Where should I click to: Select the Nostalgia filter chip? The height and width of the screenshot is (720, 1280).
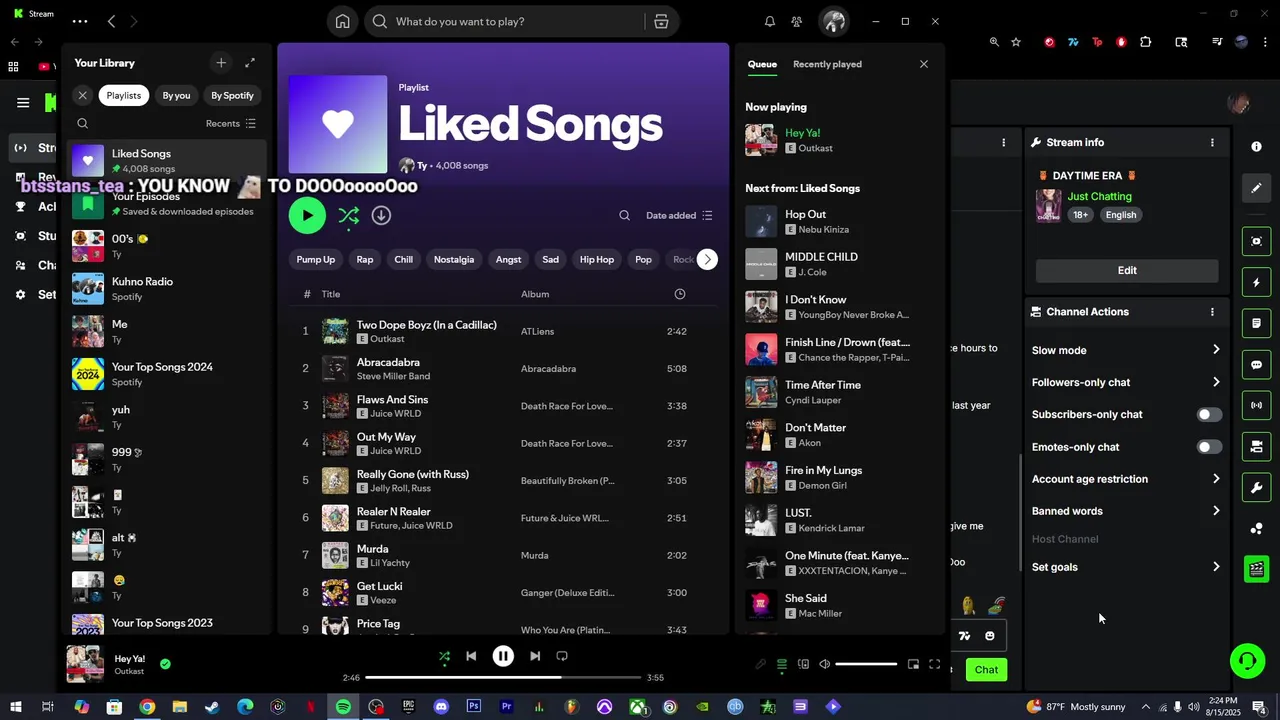coord(454,259)
